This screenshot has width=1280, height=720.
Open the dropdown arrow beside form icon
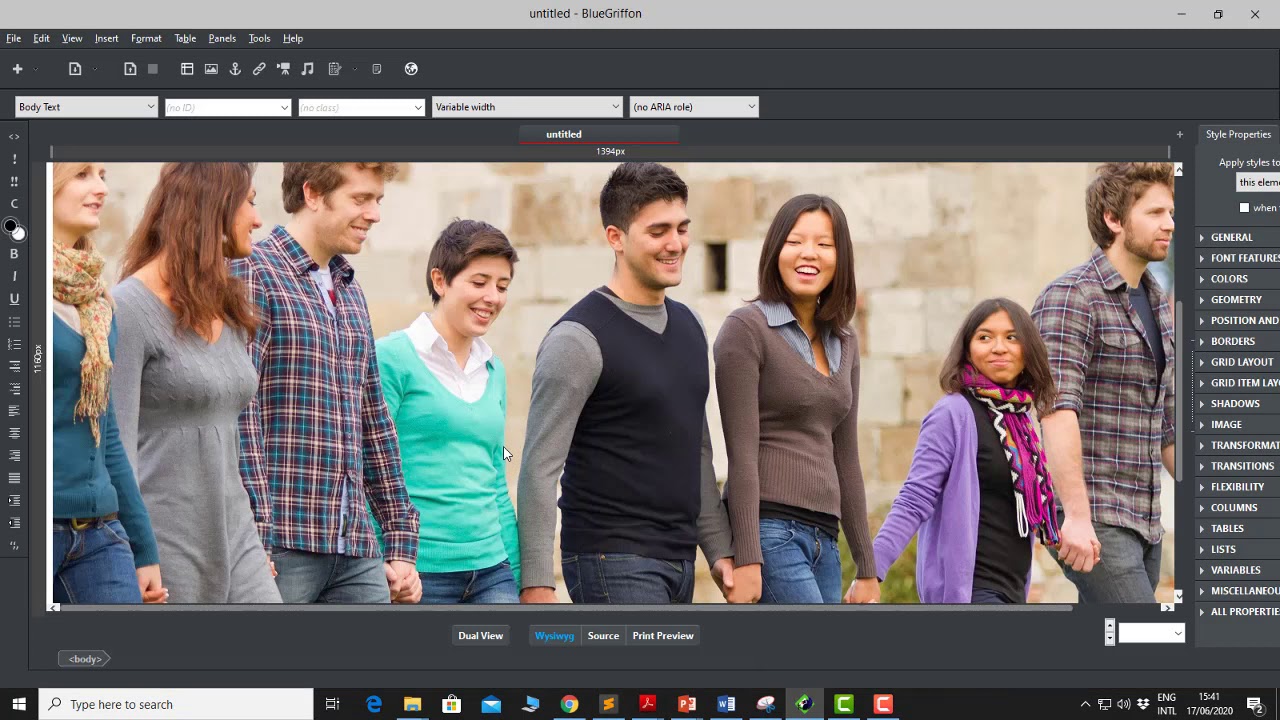354,69
